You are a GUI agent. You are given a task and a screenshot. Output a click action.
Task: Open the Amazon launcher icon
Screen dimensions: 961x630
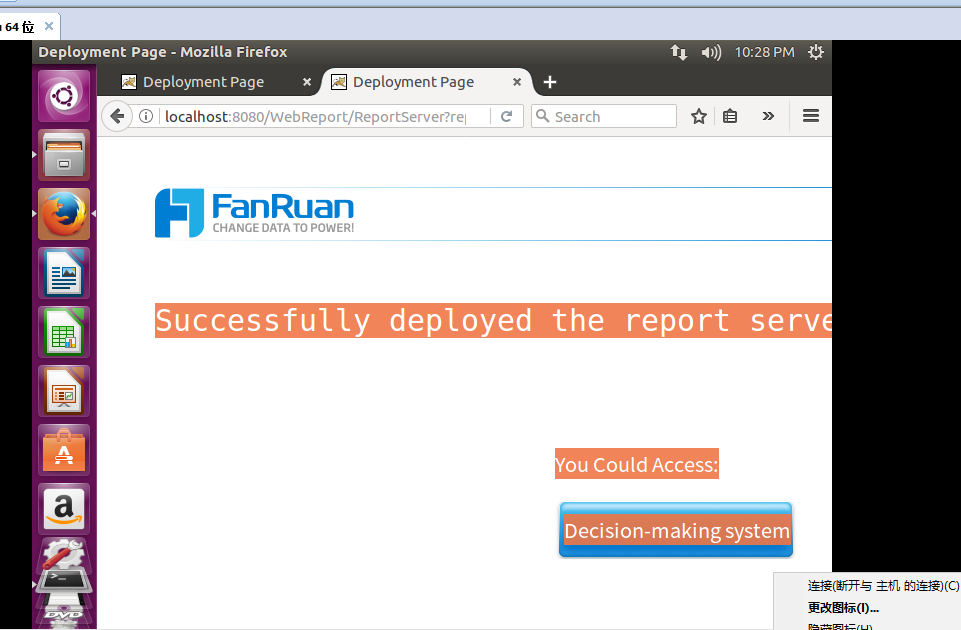tap(64, 509)
